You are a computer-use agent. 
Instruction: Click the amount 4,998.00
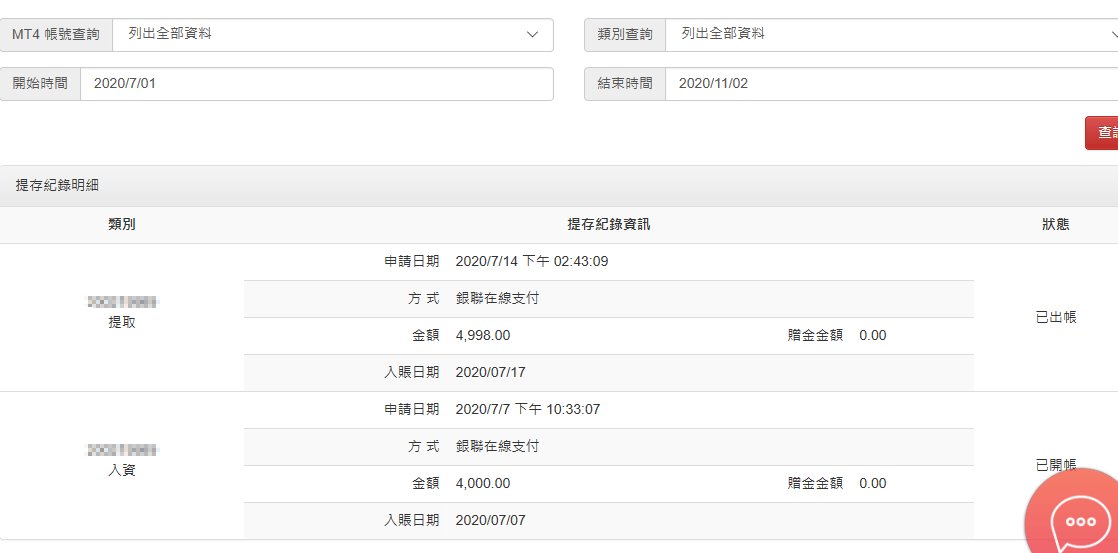[483, 336]
